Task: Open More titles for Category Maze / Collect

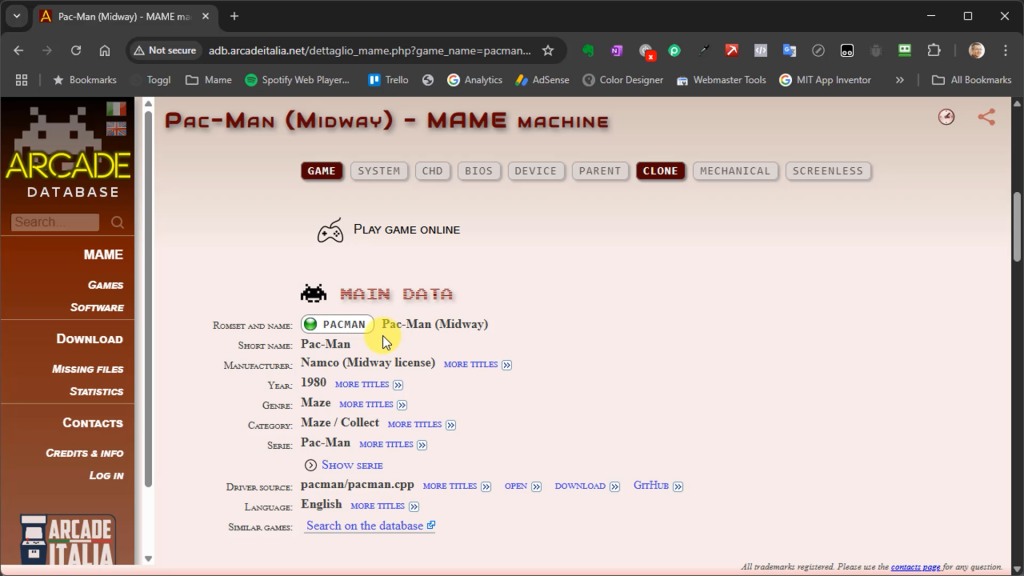Action: [421, 424]
